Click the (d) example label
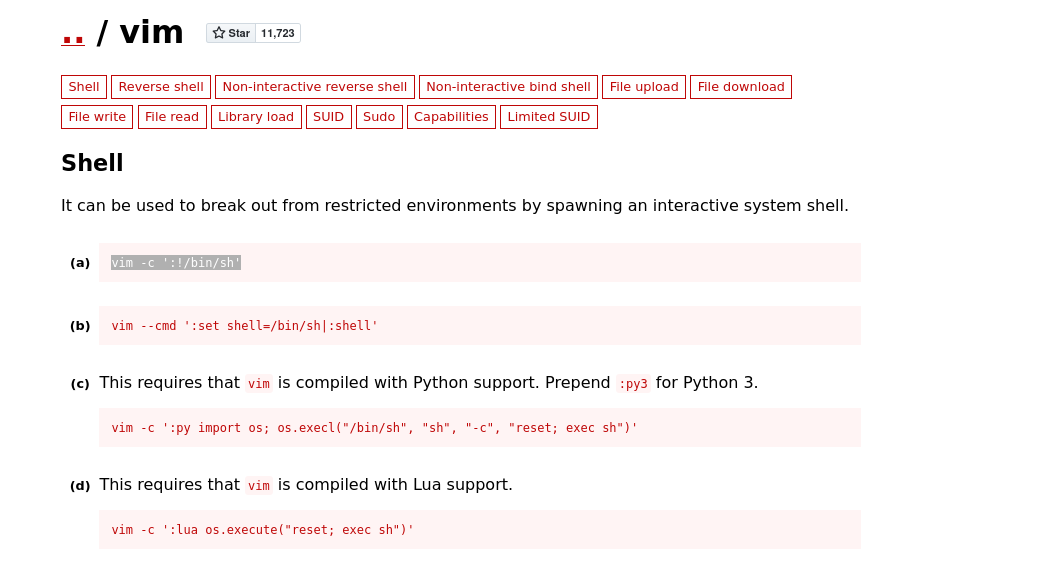1038x564 pixels. [80, 486]
